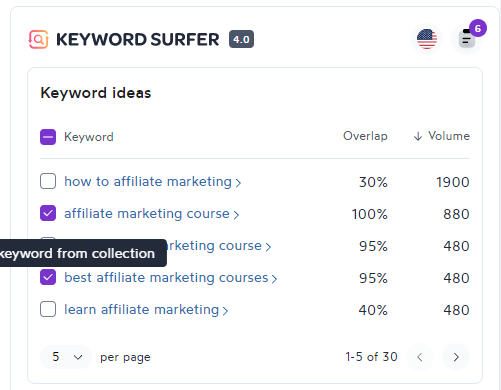
Task: Sort the list by Volume column
Action: coord(449,136)
